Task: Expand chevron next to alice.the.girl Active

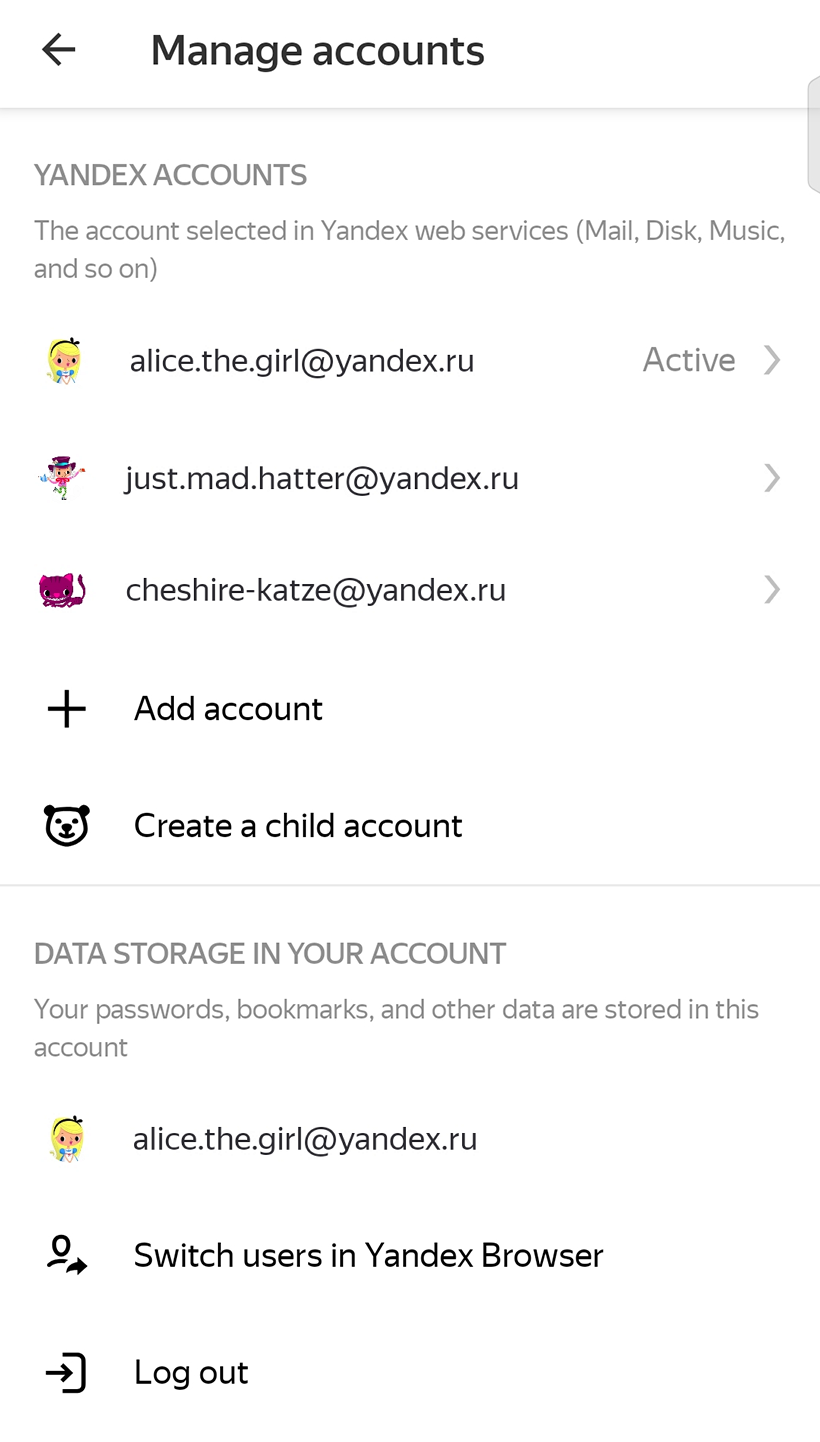Action: pyautogui.click(x=772, y=360)
